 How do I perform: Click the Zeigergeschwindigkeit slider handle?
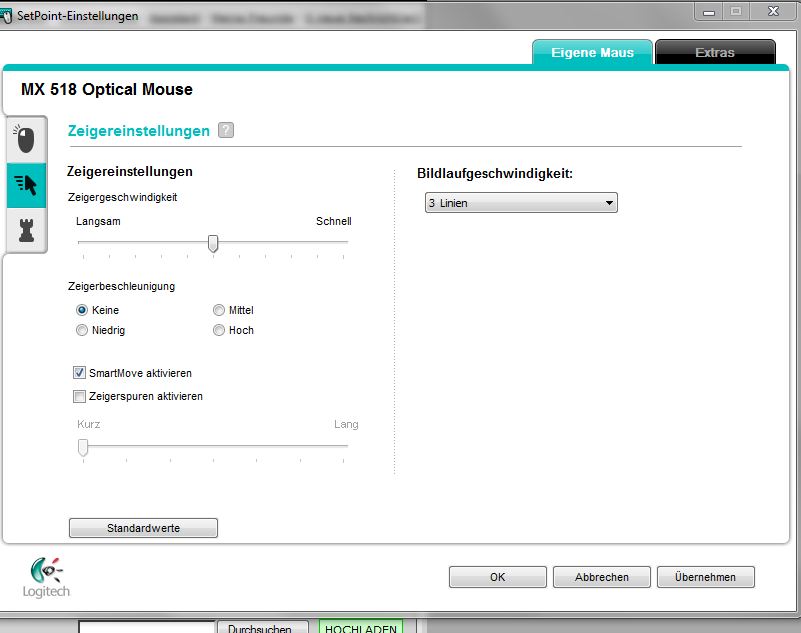(x=213, y=244)
